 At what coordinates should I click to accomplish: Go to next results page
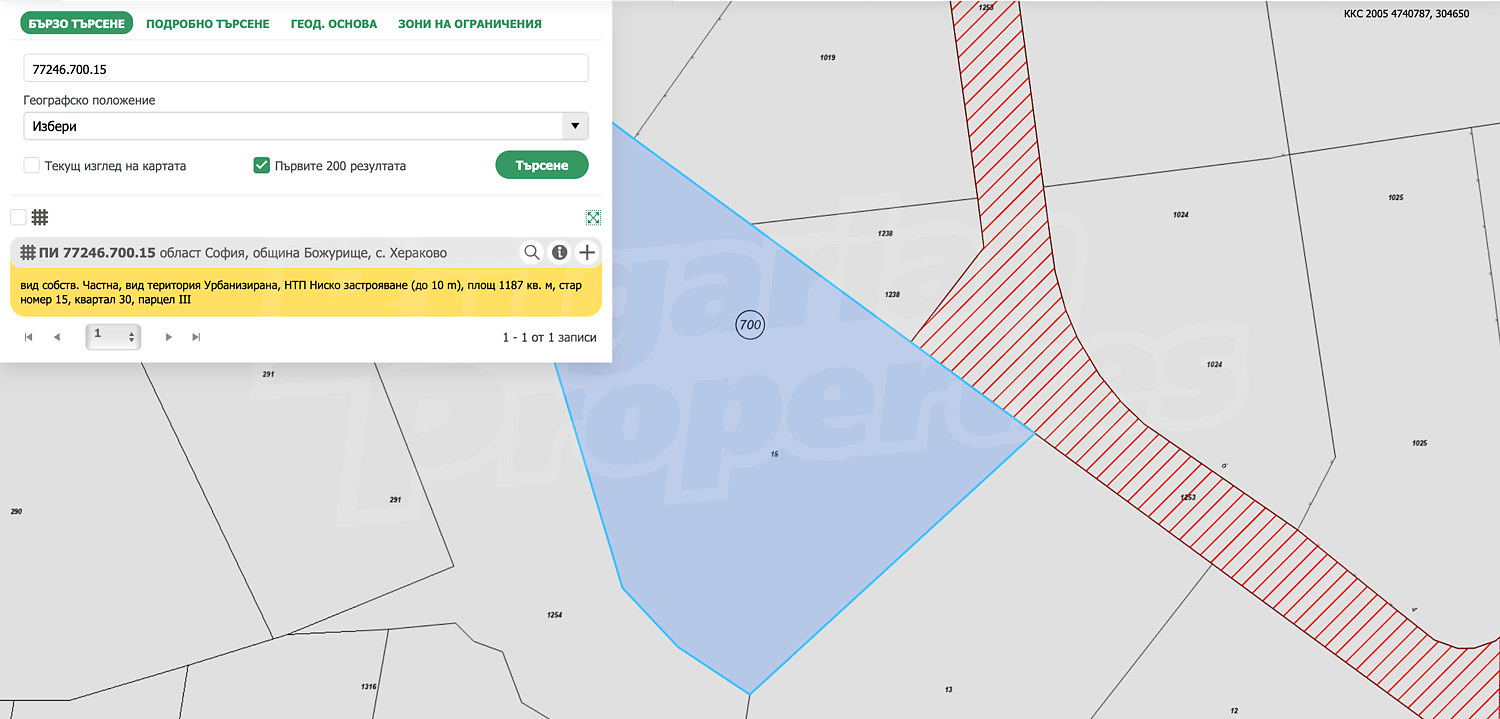click(x=168, y=337)
